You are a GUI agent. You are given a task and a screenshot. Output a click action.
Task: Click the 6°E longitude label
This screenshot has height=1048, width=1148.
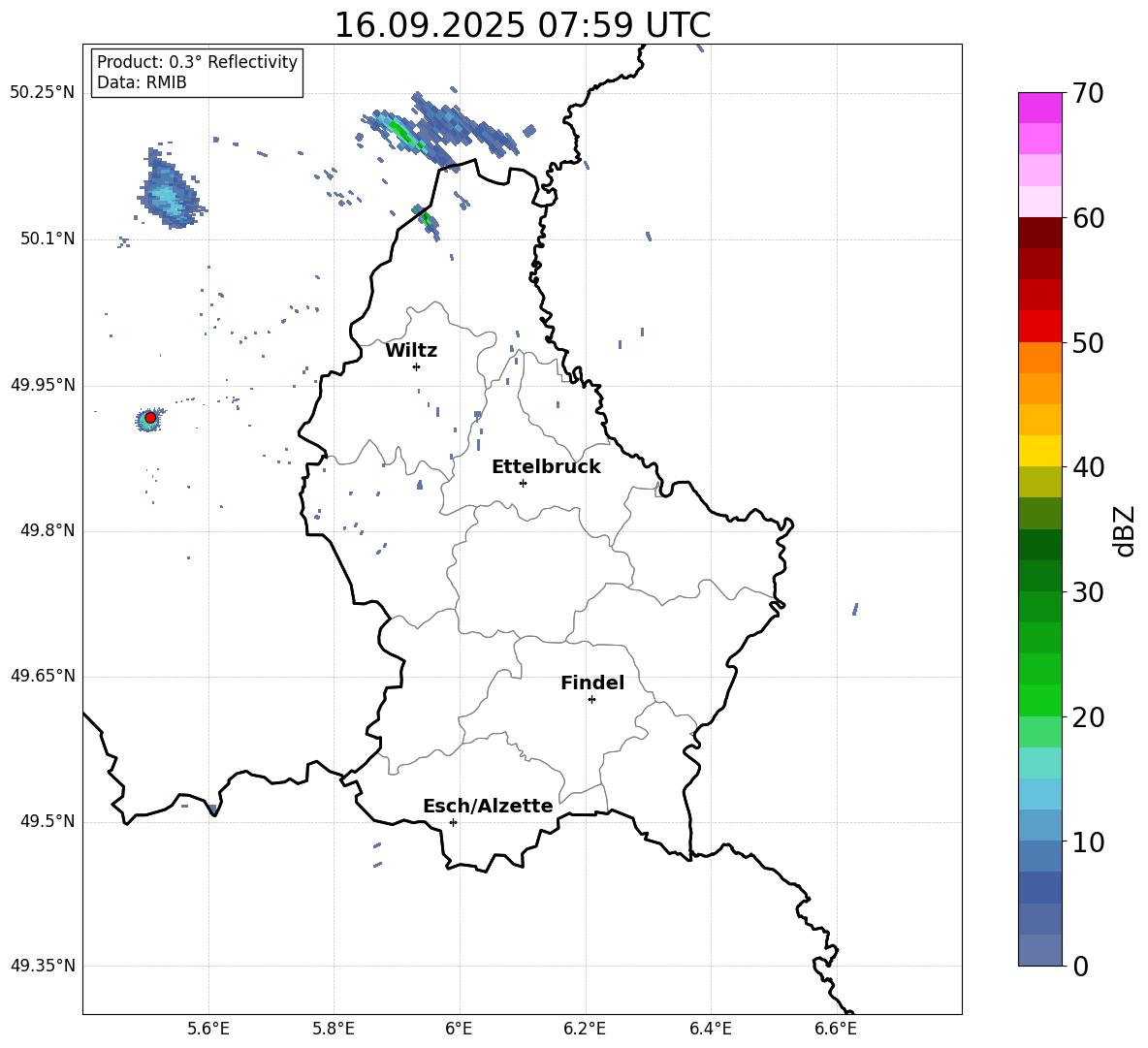[x=459, y=1029]
